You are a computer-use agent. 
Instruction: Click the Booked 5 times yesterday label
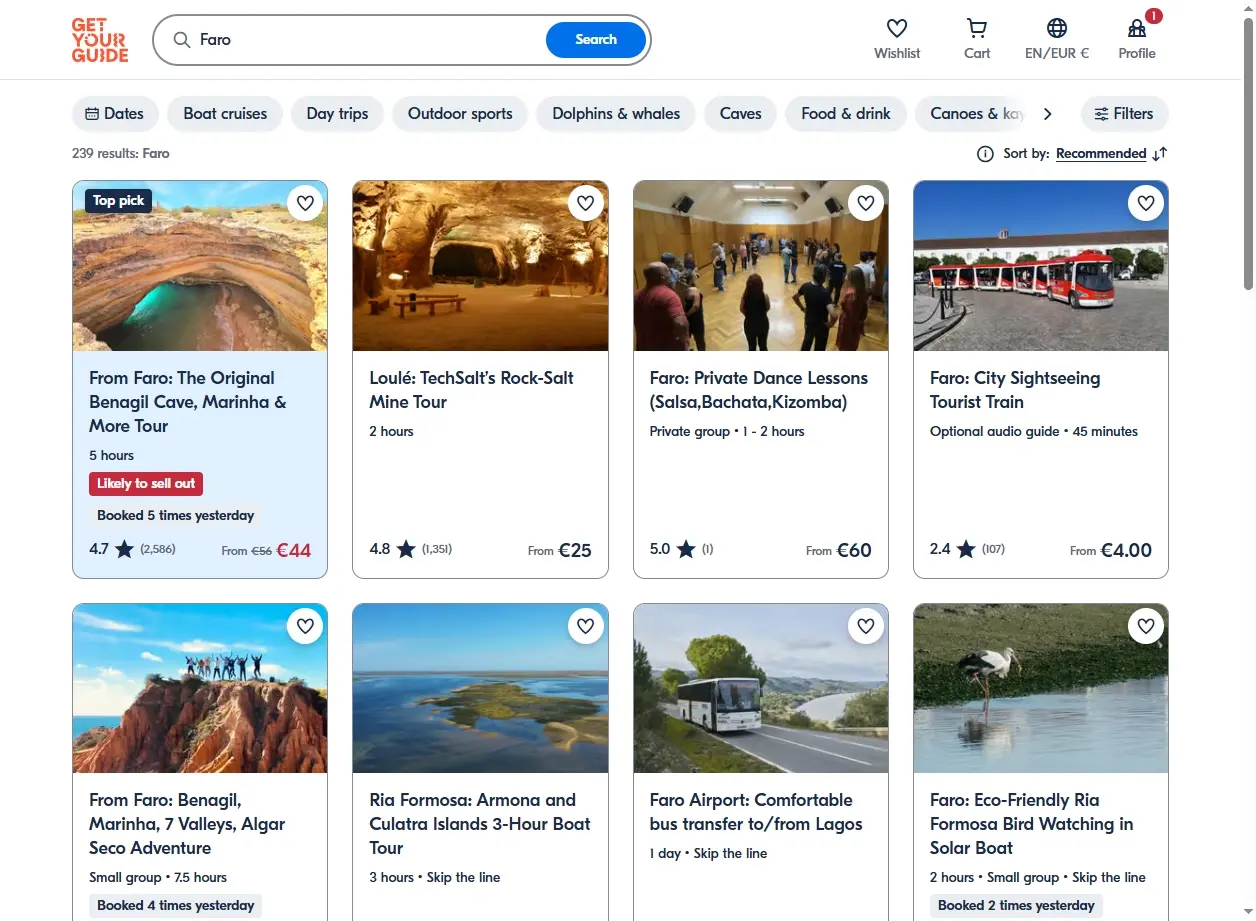click(176, 516)
